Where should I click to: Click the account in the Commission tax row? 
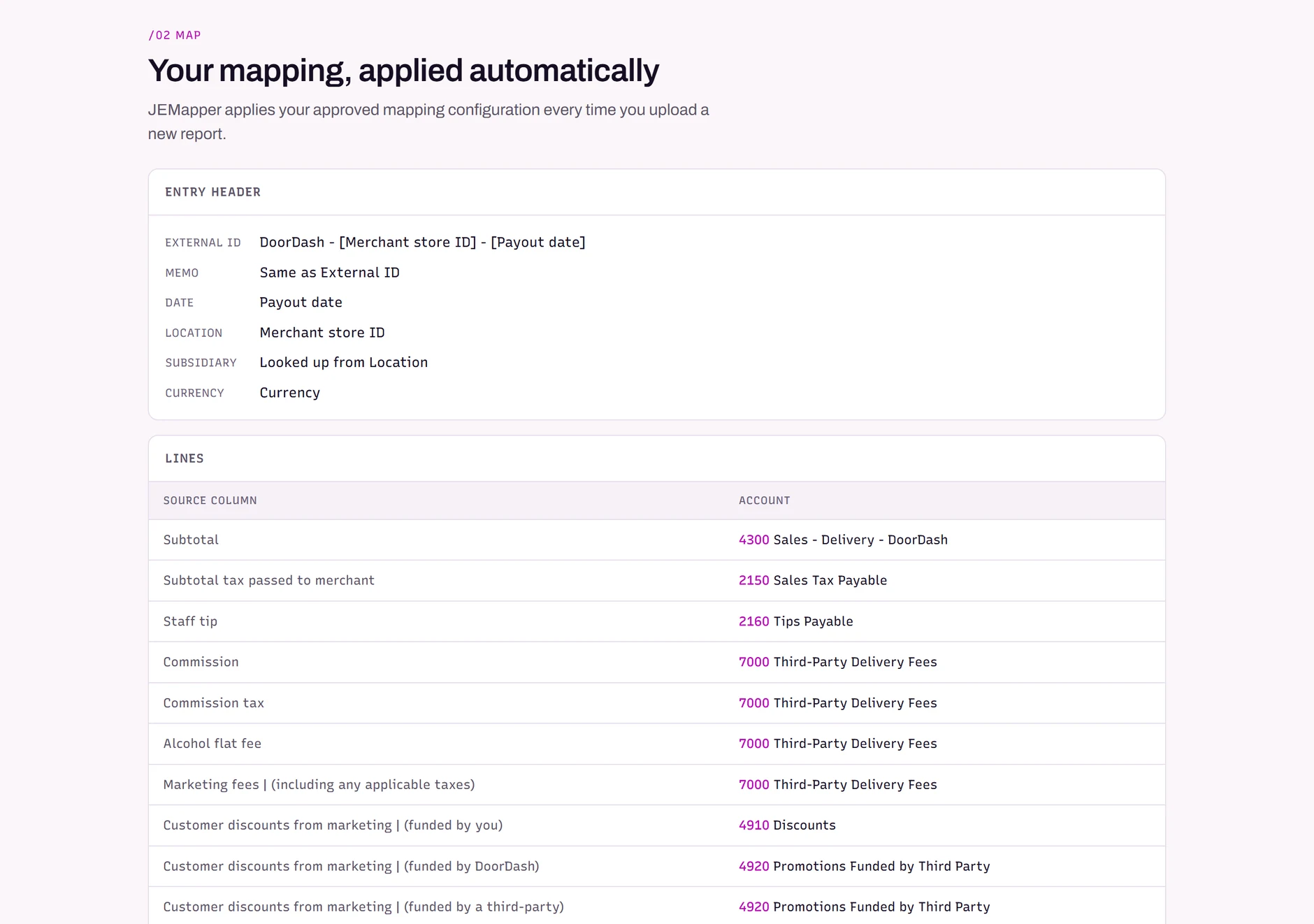point(838,703)
